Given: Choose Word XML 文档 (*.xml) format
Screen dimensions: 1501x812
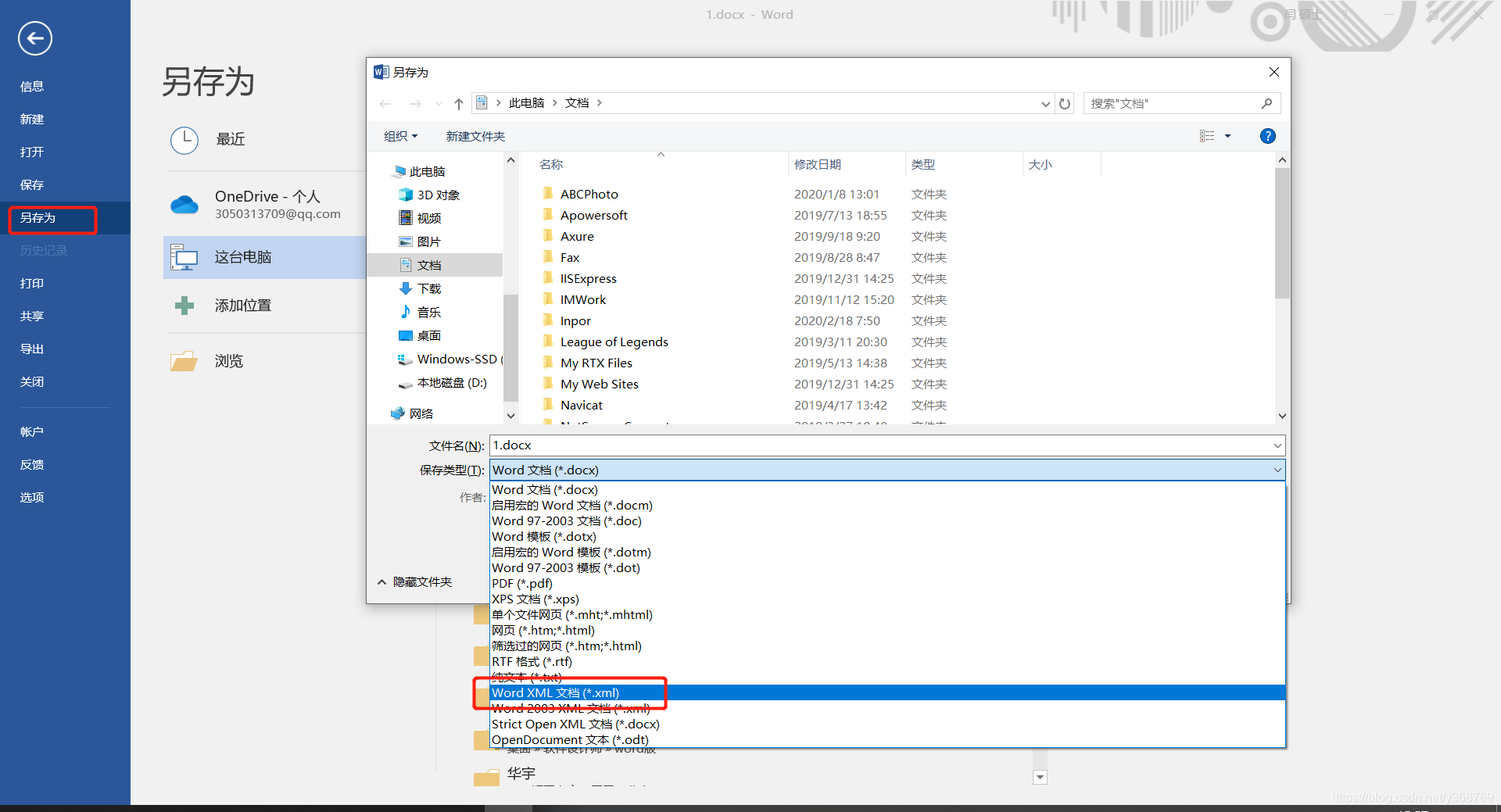Looking at the screenshot, I should click(887, 692).
